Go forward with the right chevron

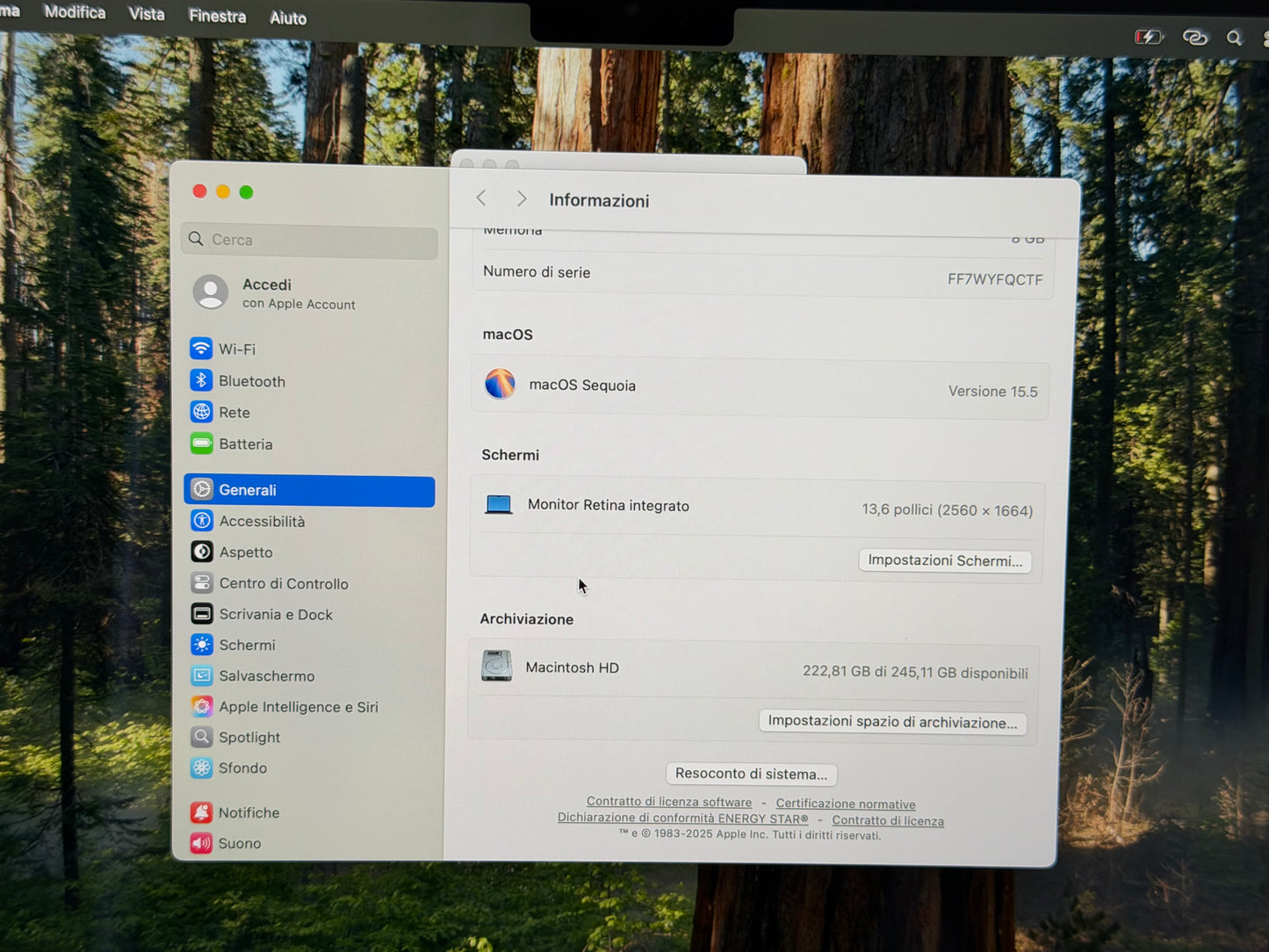click(x=522, y=198)
